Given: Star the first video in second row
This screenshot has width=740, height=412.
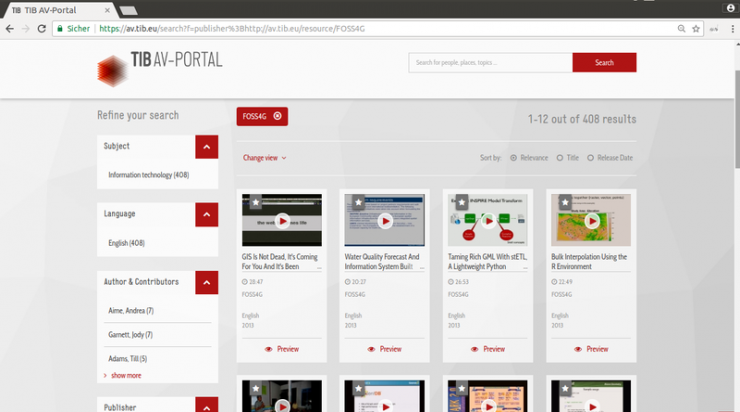Looking at the screenshot, I should (x=256, y=388).
